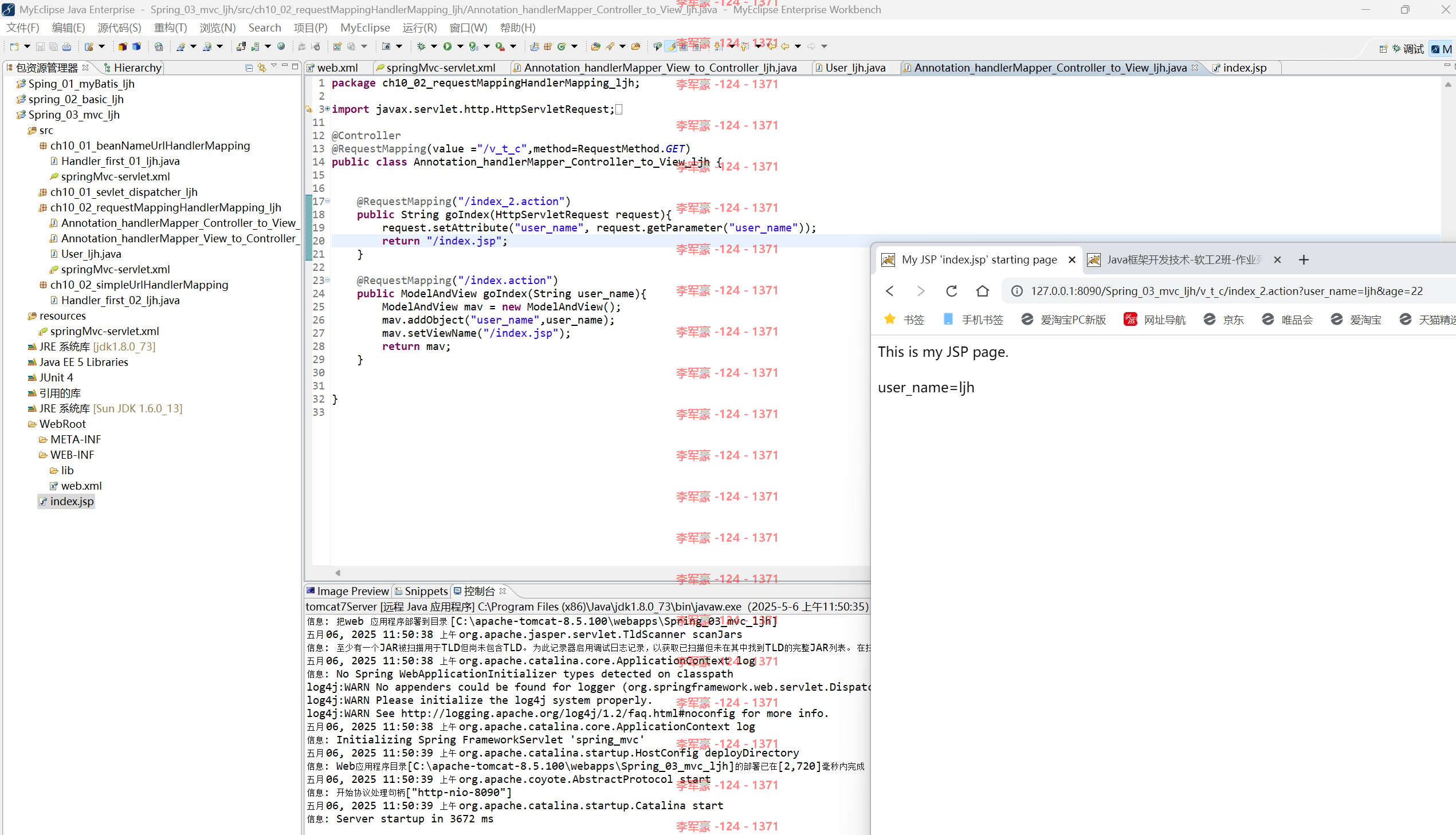Close the Java框架开发技术 browser tab
Viewport: 1456px width, 835px height.
[x=1278, y=260]
